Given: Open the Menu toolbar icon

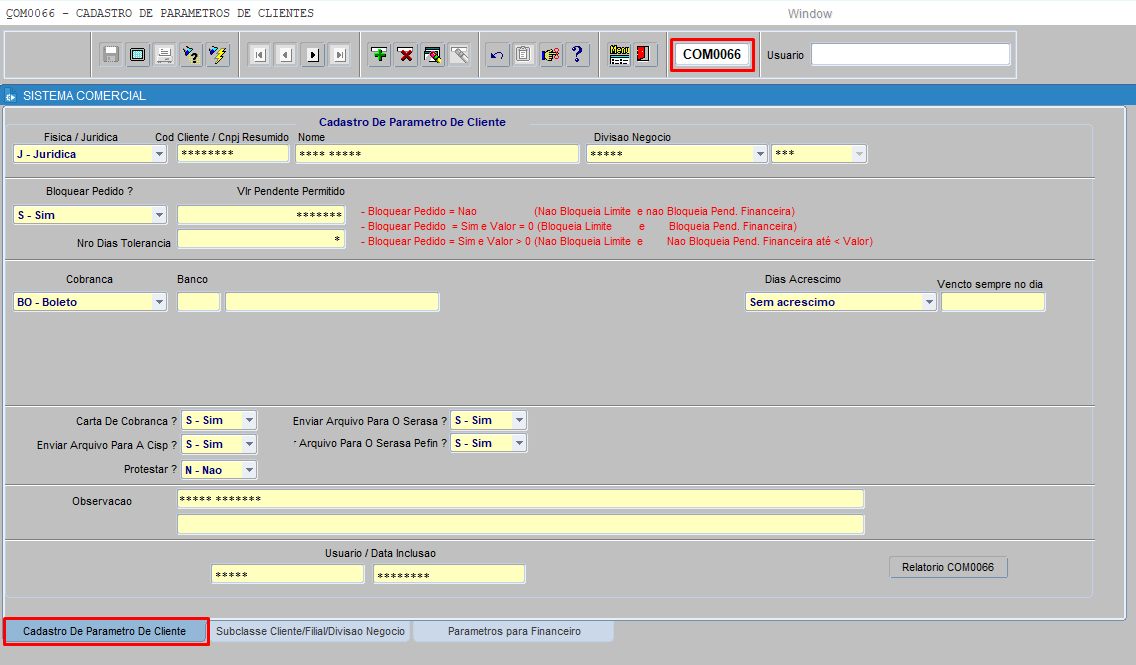Looking at the screenshot, I should tap(620, 55).
